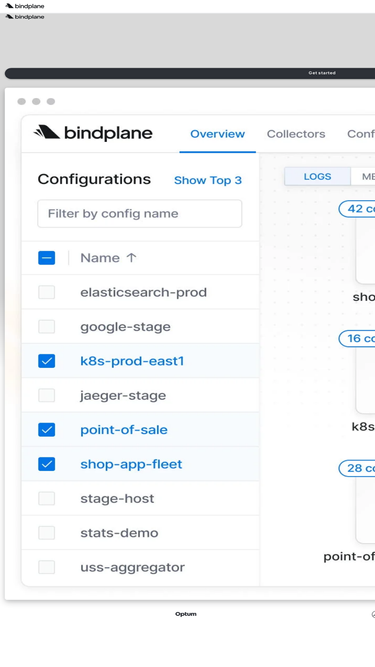Uncheck the k8s-prod-east1 checkbox

click(x=46, y=361)
